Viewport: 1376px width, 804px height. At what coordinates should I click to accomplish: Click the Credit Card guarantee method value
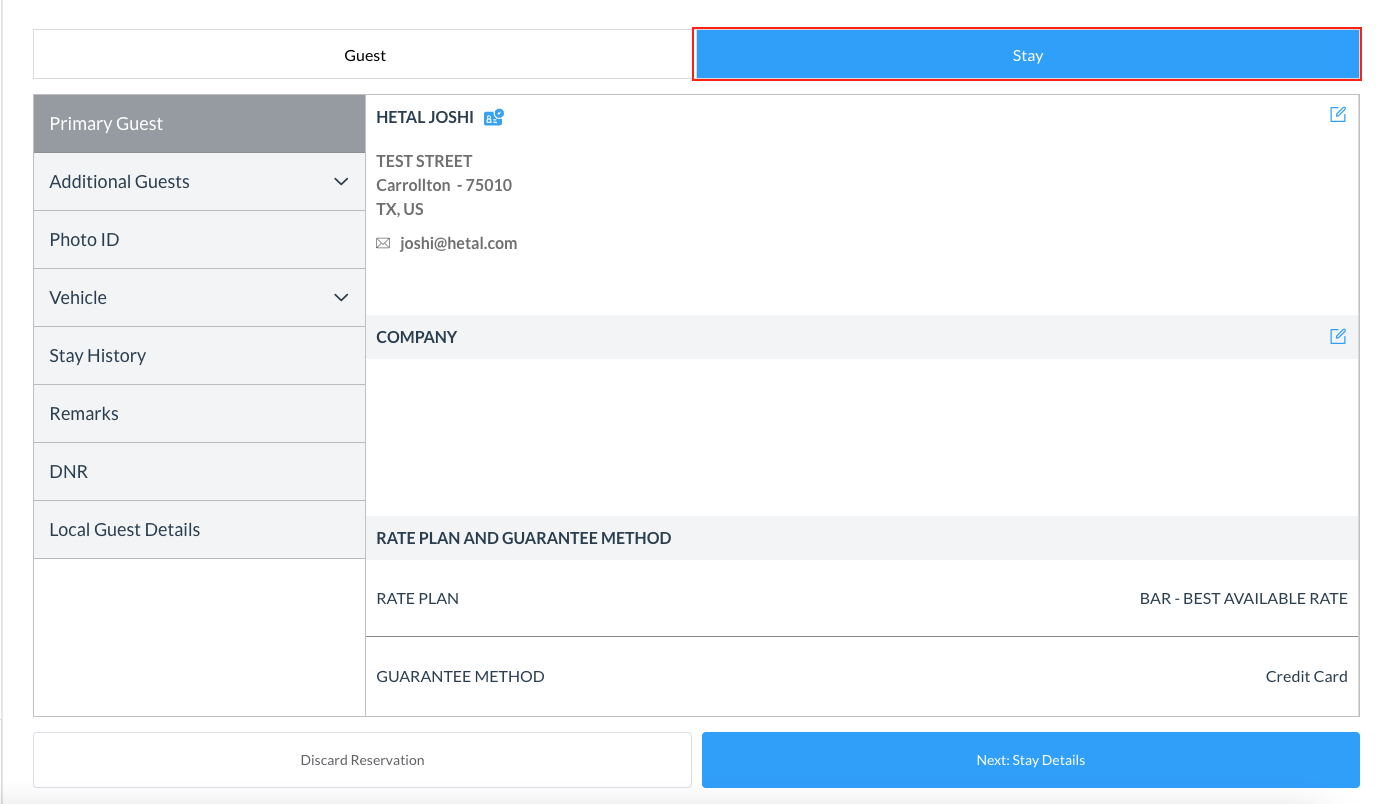1306,677
